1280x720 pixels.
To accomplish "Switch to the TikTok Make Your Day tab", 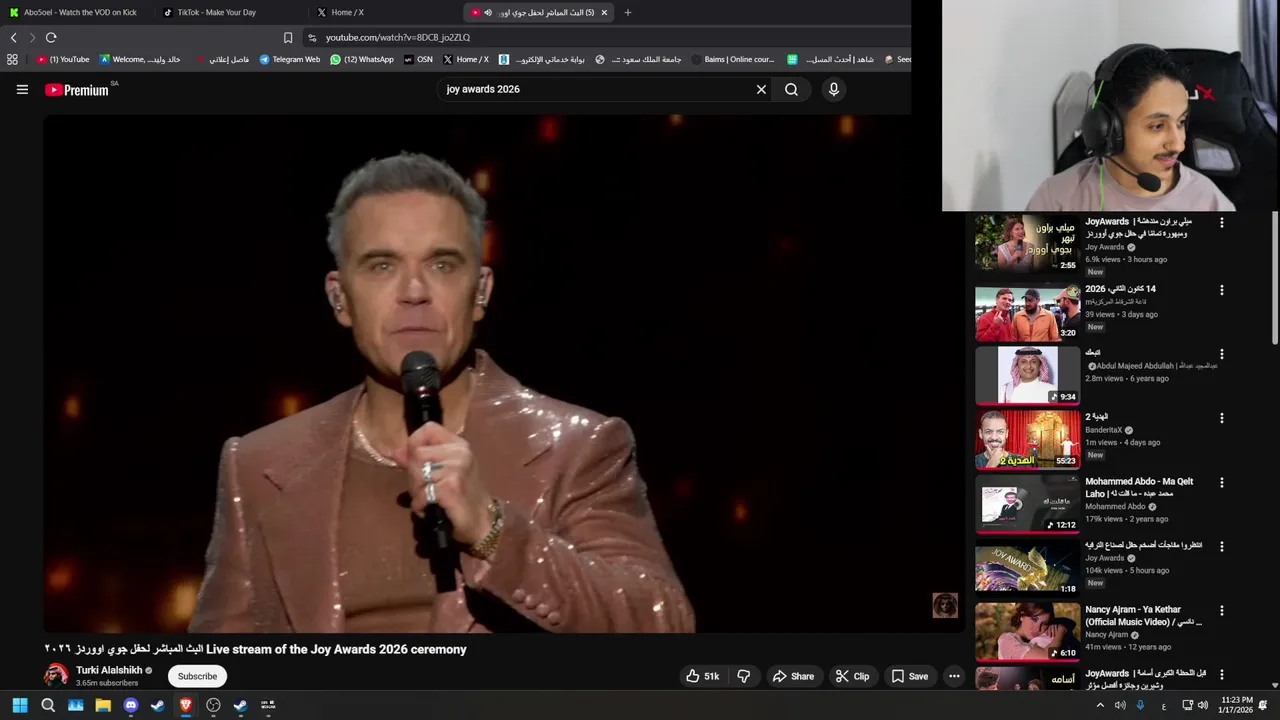I will [230, 12].
